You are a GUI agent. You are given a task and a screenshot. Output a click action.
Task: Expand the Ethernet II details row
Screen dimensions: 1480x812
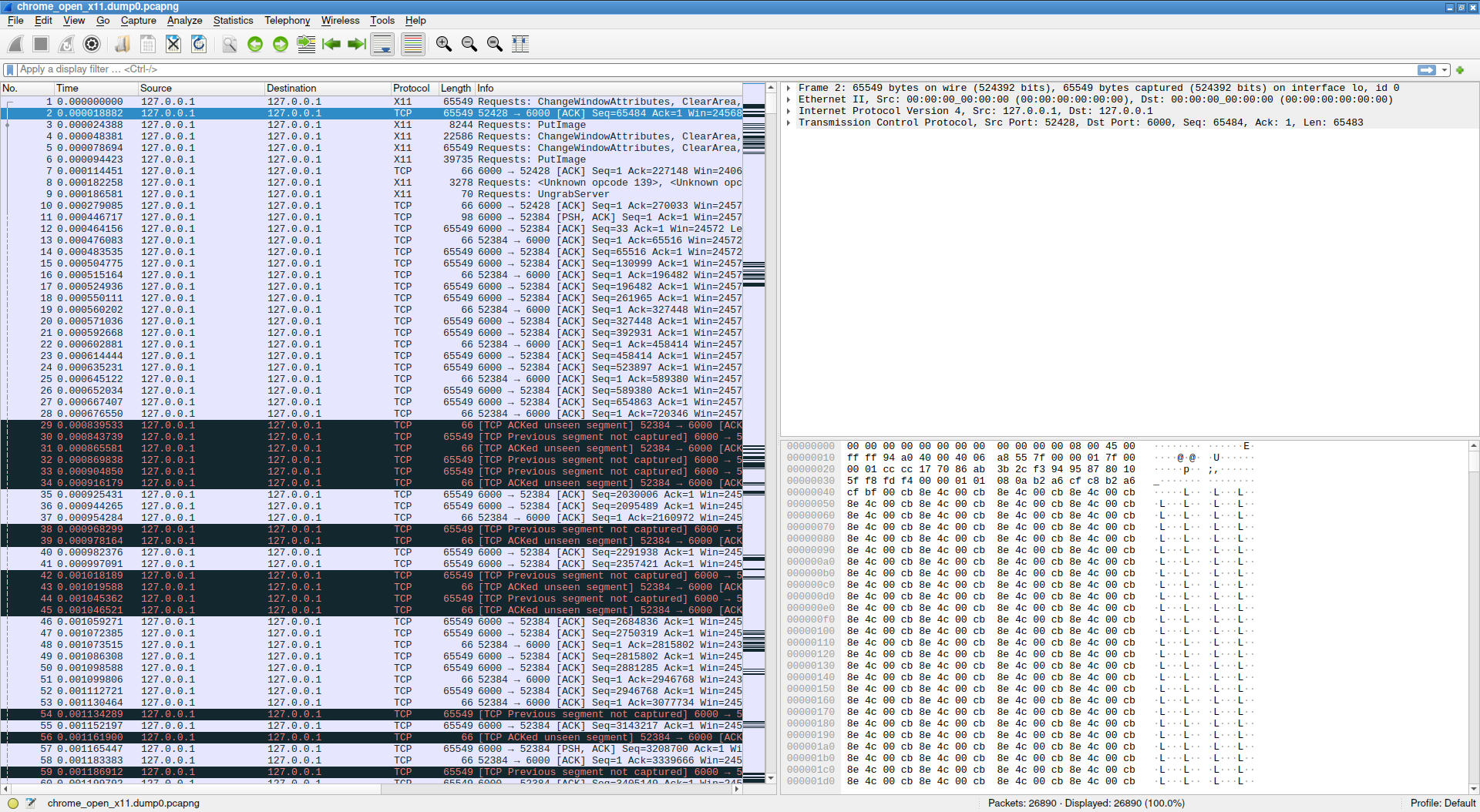tap(789, 99)
